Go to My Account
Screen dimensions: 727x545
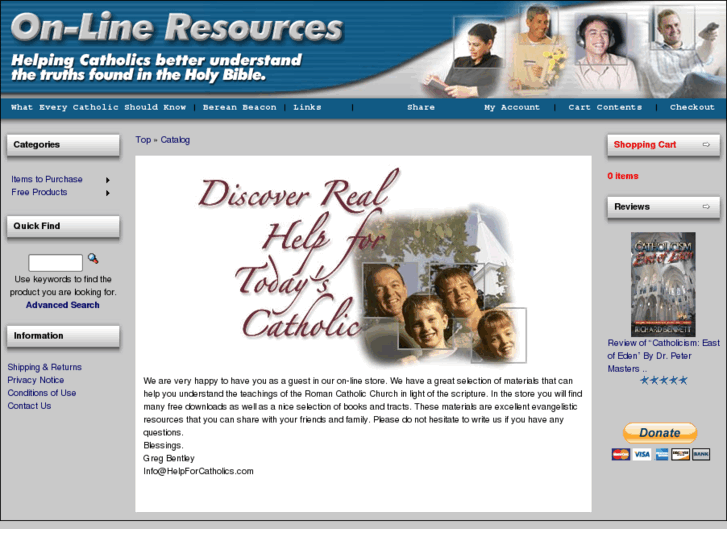click(x=512, y=107)
